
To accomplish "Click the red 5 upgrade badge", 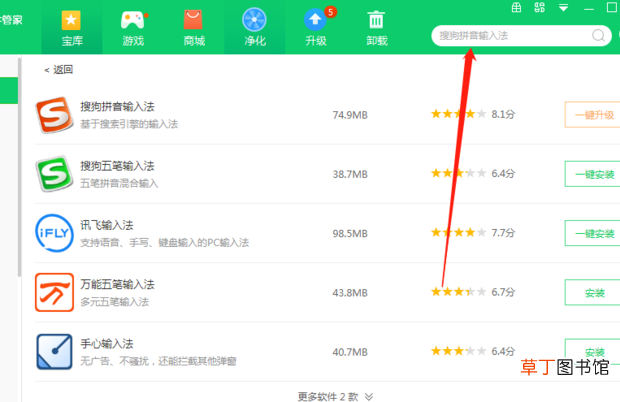I will click(x=331, y=12).
